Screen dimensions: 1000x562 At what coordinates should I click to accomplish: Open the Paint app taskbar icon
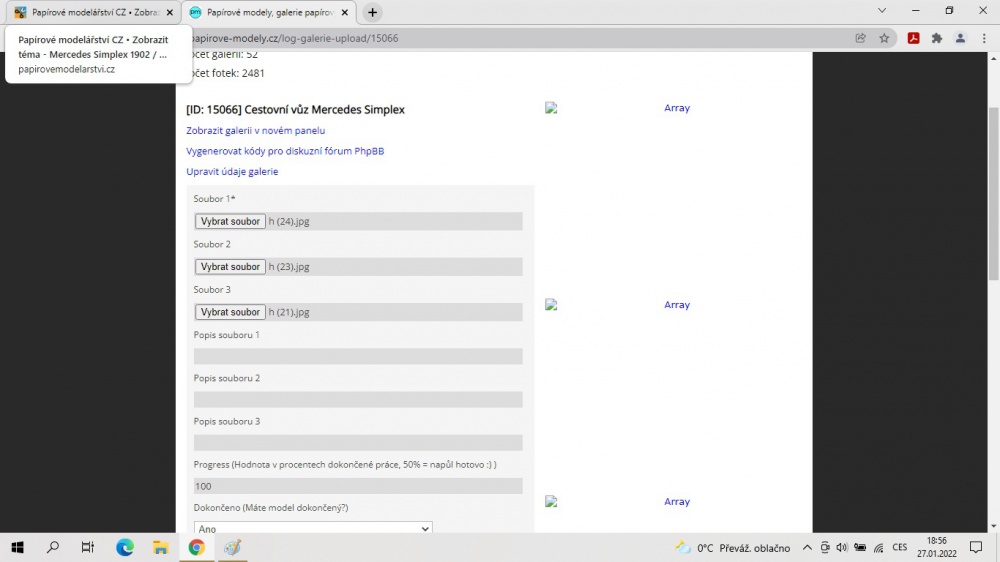[x=232, y=547]
